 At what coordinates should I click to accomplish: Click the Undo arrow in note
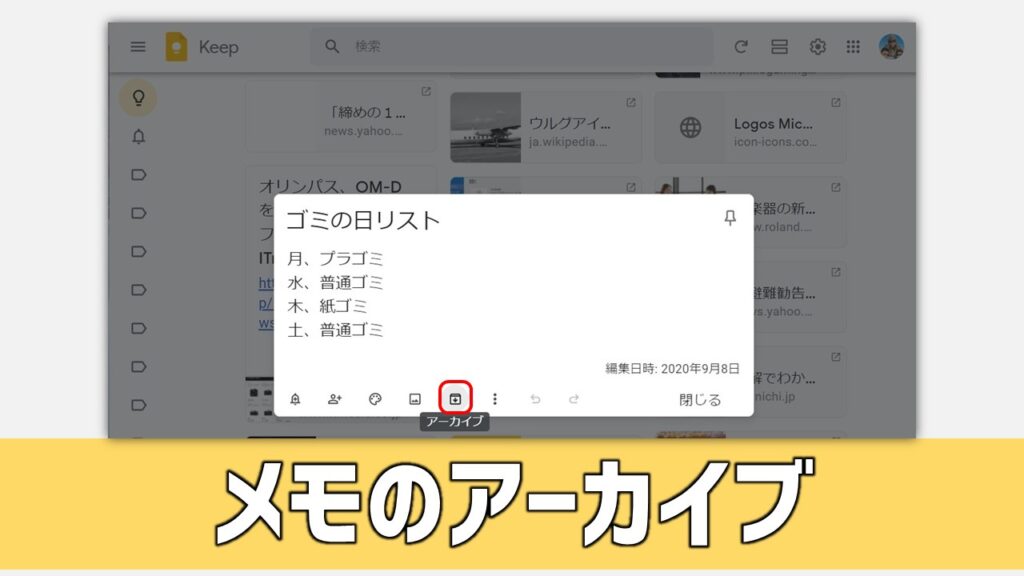click(535, 399)
